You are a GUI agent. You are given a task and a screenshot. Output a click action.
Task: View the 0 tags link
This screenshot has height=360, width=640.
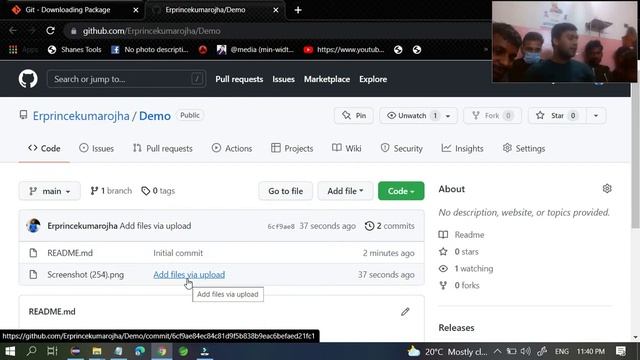[158, 191]
